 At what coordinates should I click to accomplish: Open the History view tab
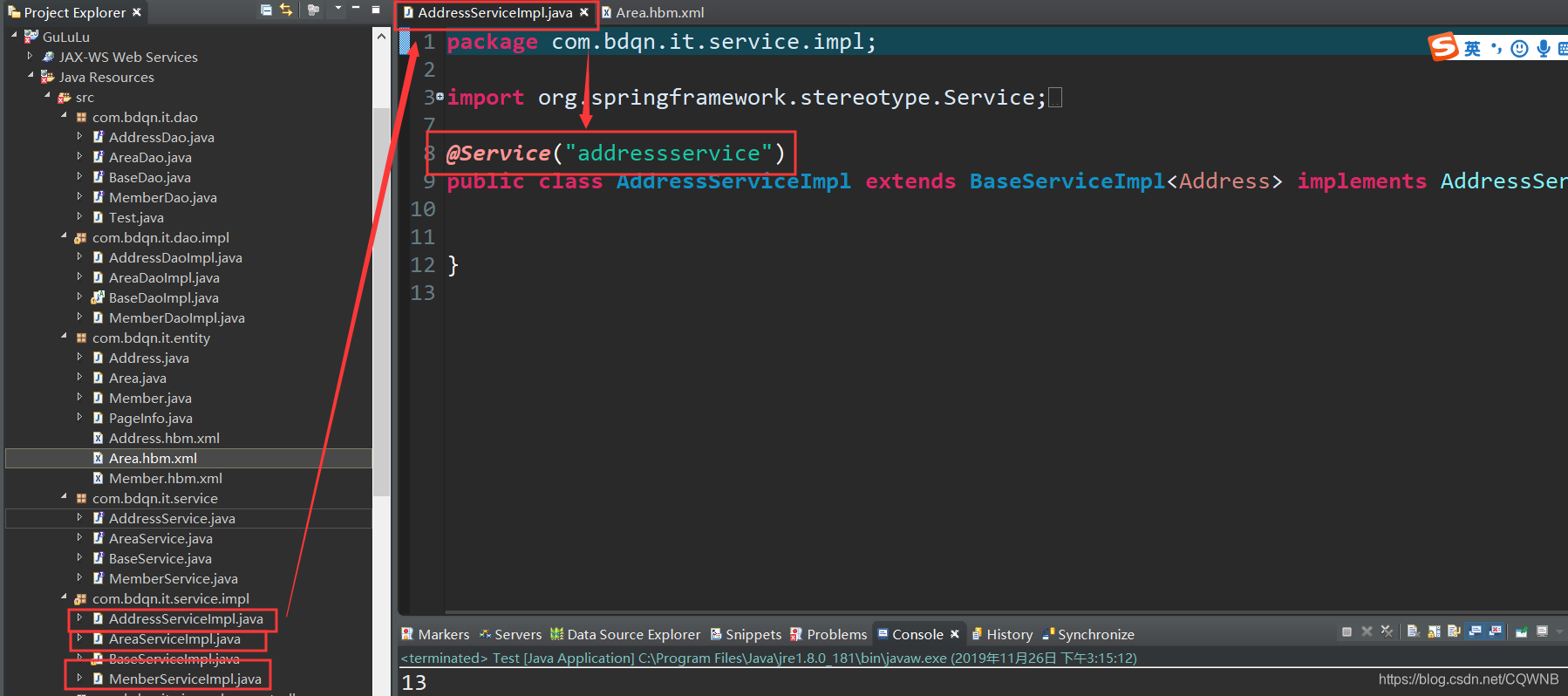point(1002,634)
